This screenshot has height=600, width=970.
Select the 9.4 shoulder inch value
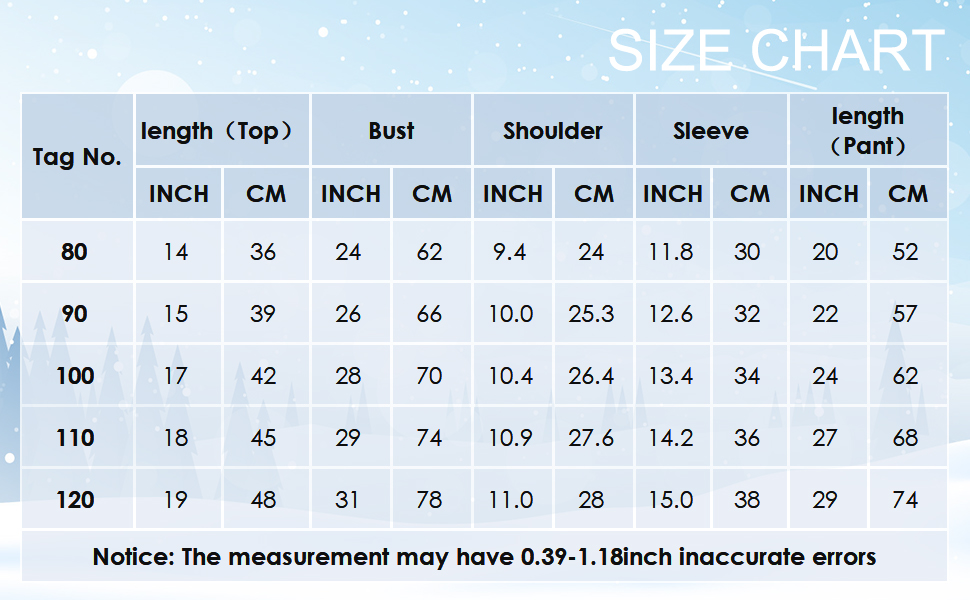click(509, 252)
